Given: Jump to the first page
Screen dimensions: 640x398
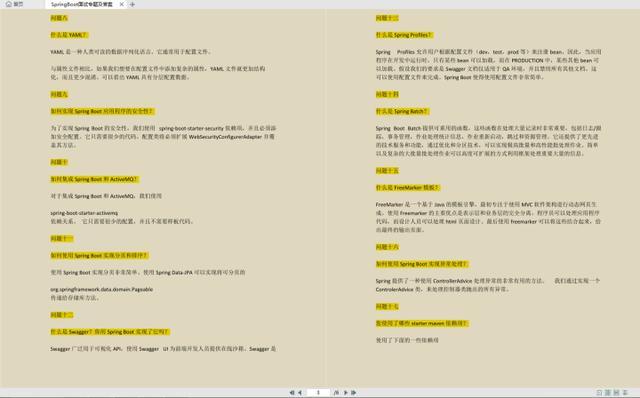Looking at the screenshot, I should (292, 393).
